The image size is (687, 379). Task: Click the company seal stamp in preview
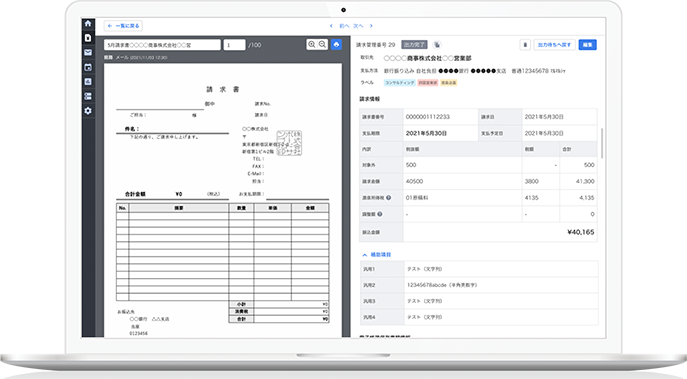coord(289,143)
